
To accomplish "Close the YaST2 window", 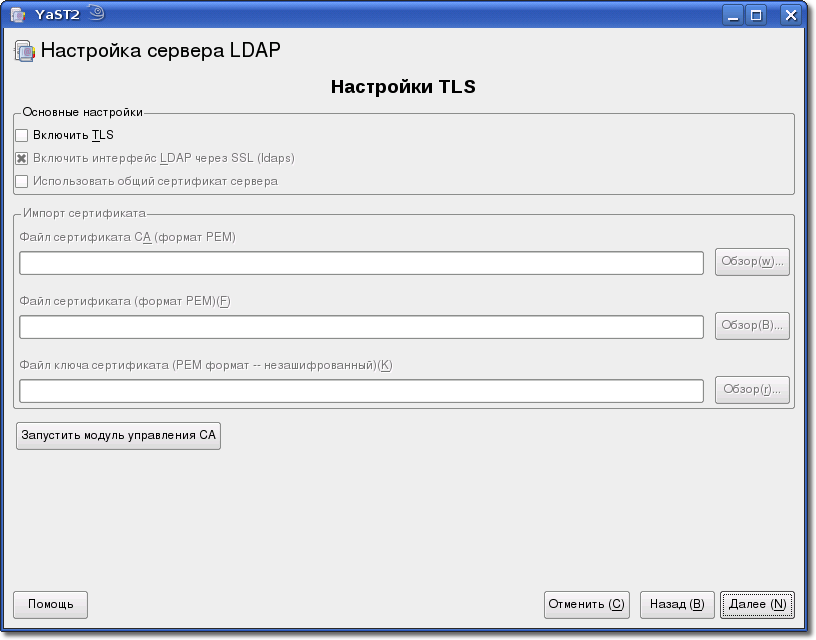I will [790, 15].
